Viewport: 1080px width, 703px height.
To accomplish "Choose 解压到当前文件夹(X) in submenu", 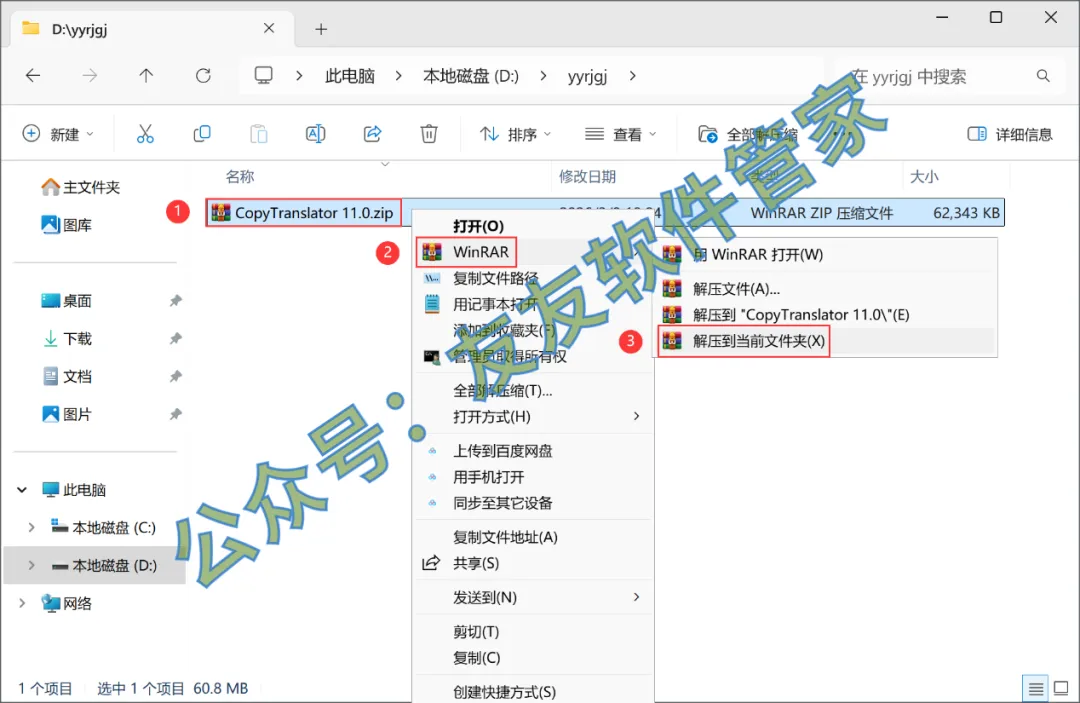I will (825, 341).
